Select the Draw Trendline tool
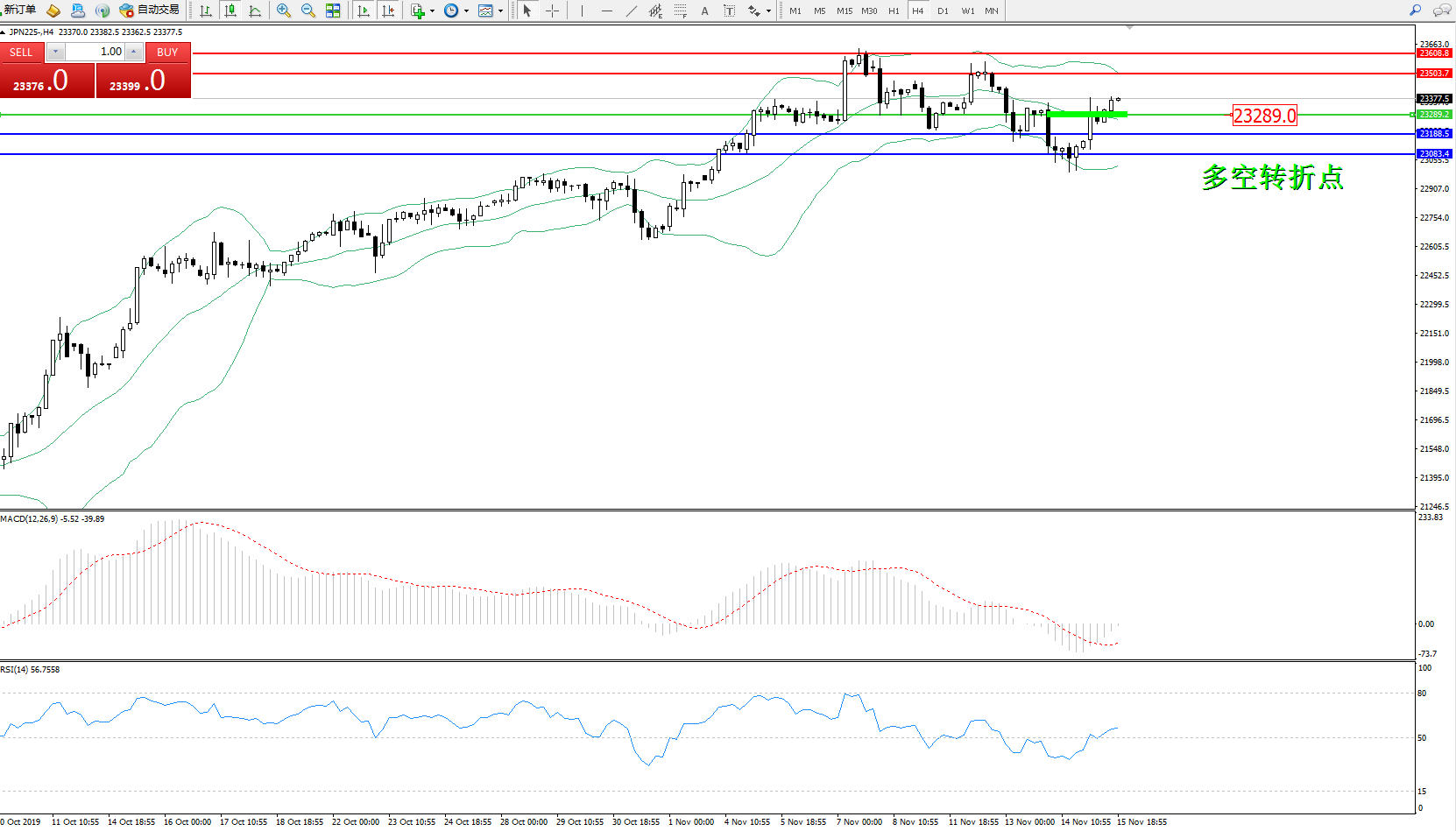Screen dimensions: 1456x831 click(632, 11)
